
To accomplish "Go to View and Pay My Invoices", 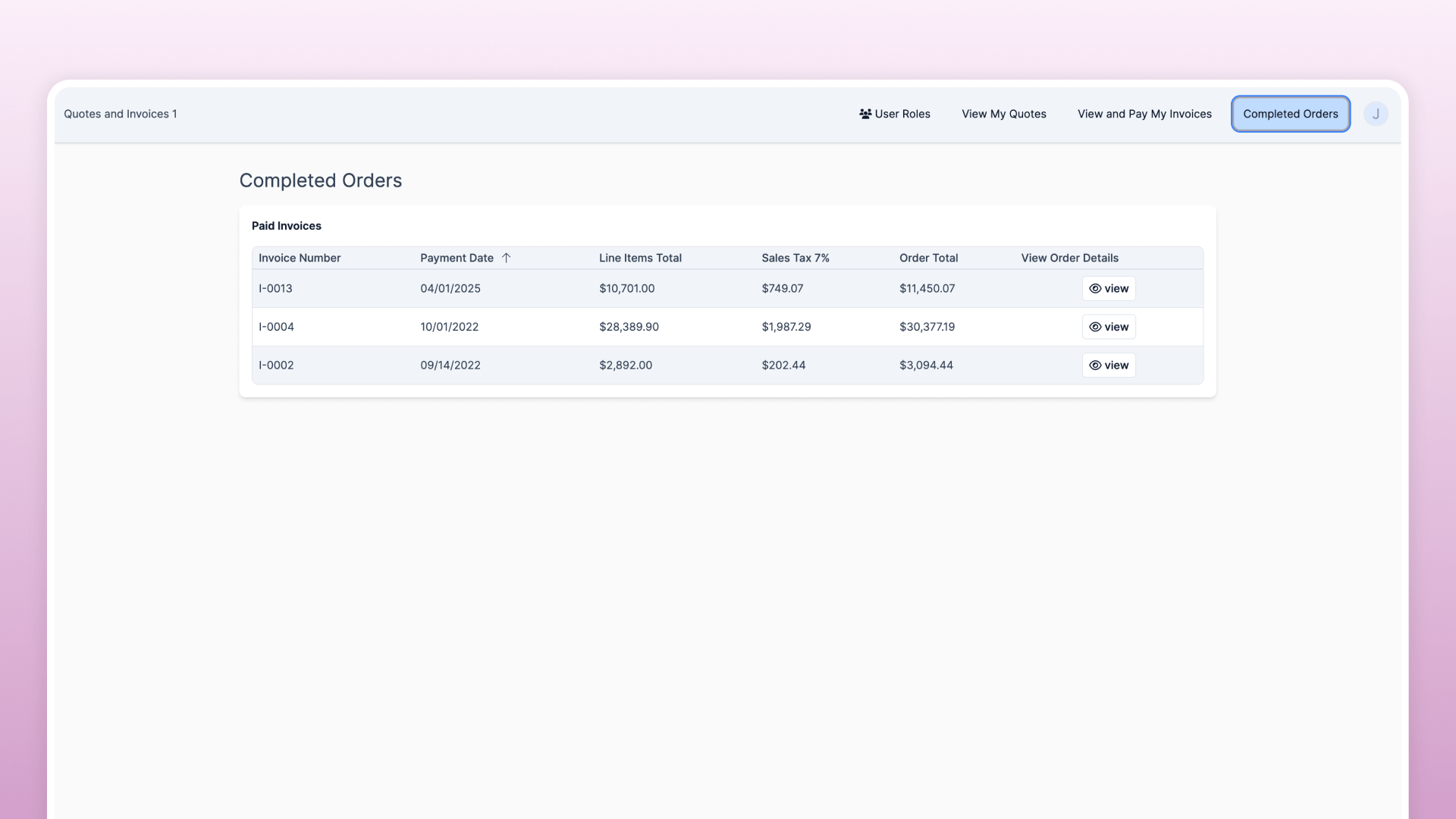I will pyautogui.click(x=1144, y=114).
